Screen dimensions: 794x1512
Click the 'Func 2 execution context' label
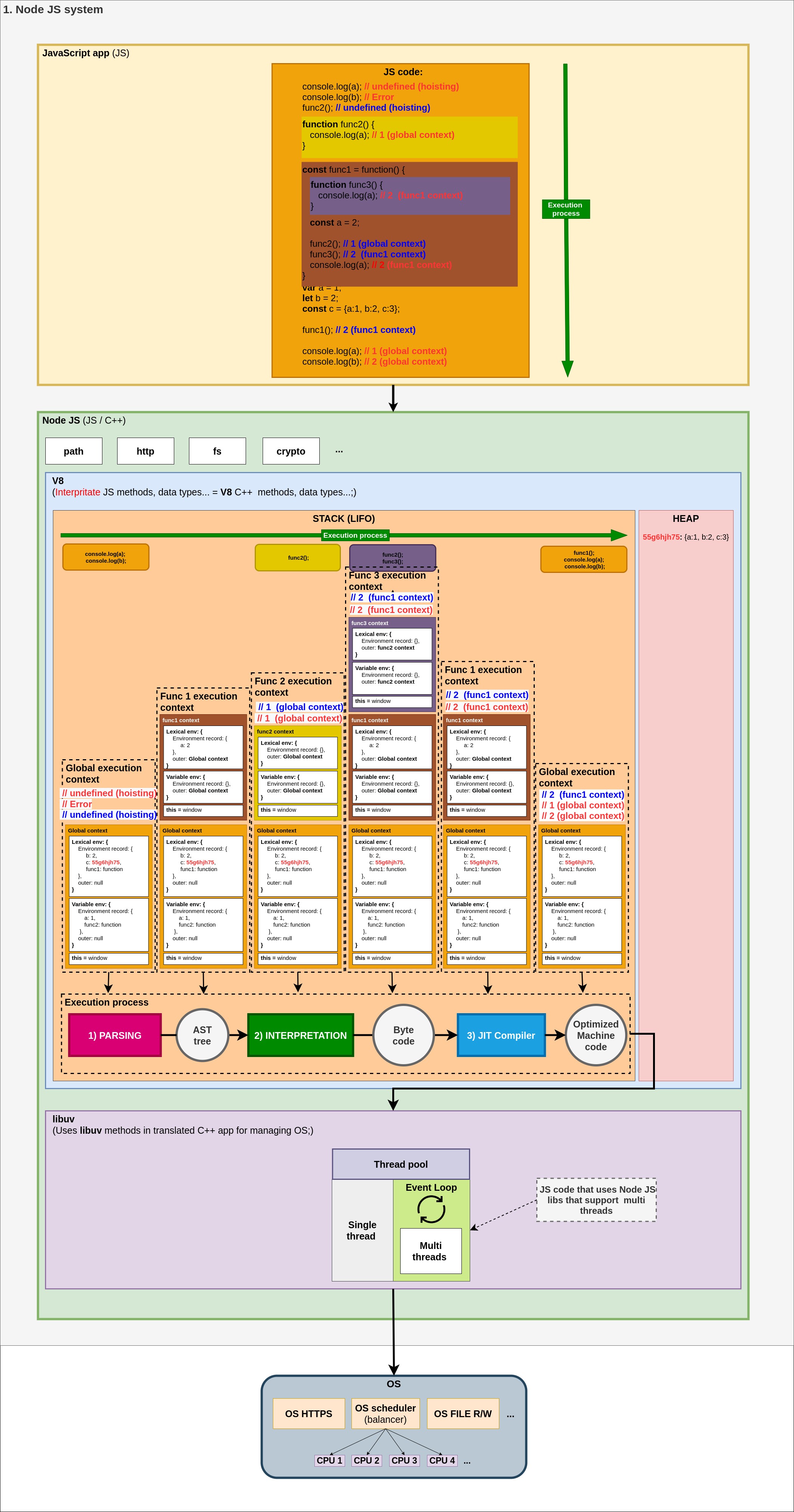(293, 687)
